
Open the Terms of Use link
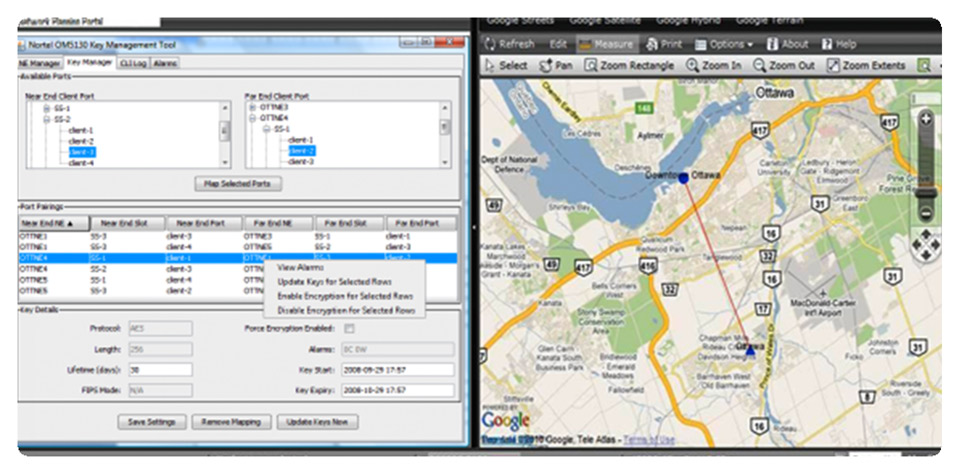[x=650, y=439]
